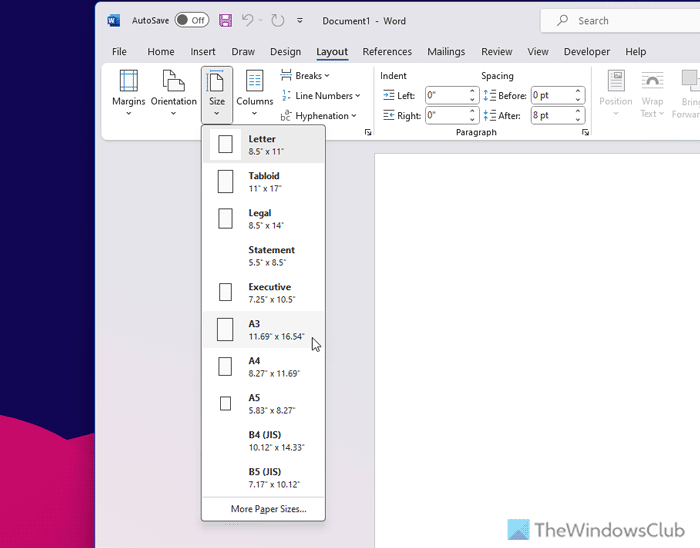Toggle the AutoSave switch

point(192,20)
